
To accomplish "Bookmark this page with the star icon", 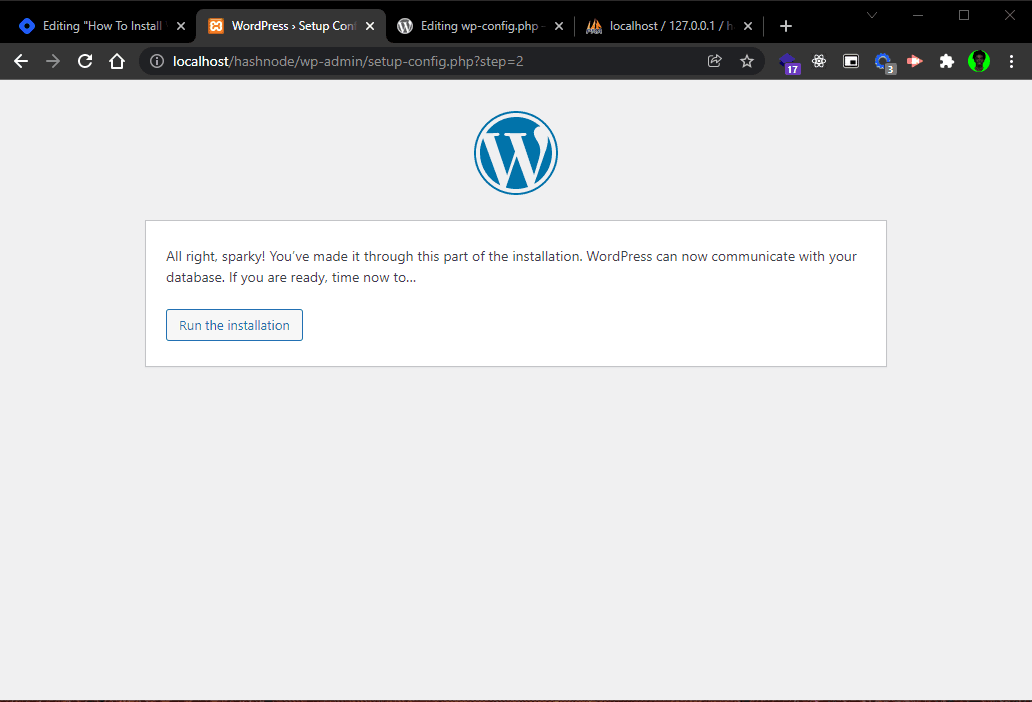I will [x=746, y=61].
